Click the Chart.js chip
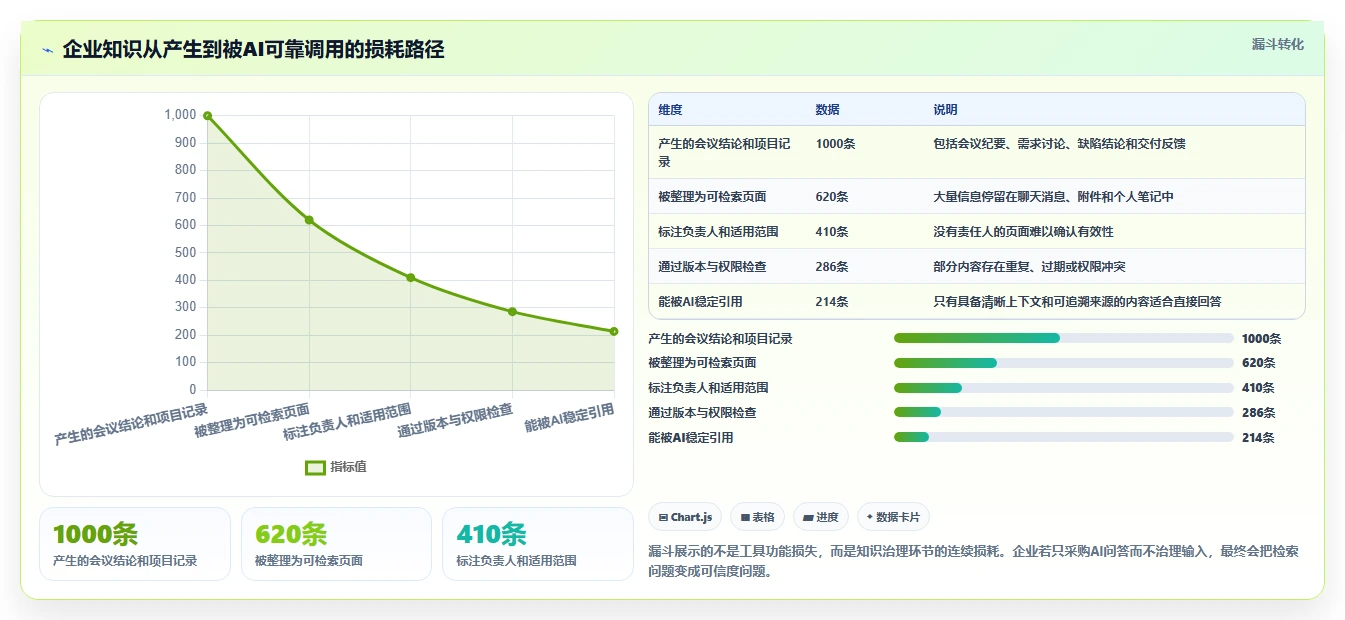Viewport: 1345px width, 620px height. 685,517
